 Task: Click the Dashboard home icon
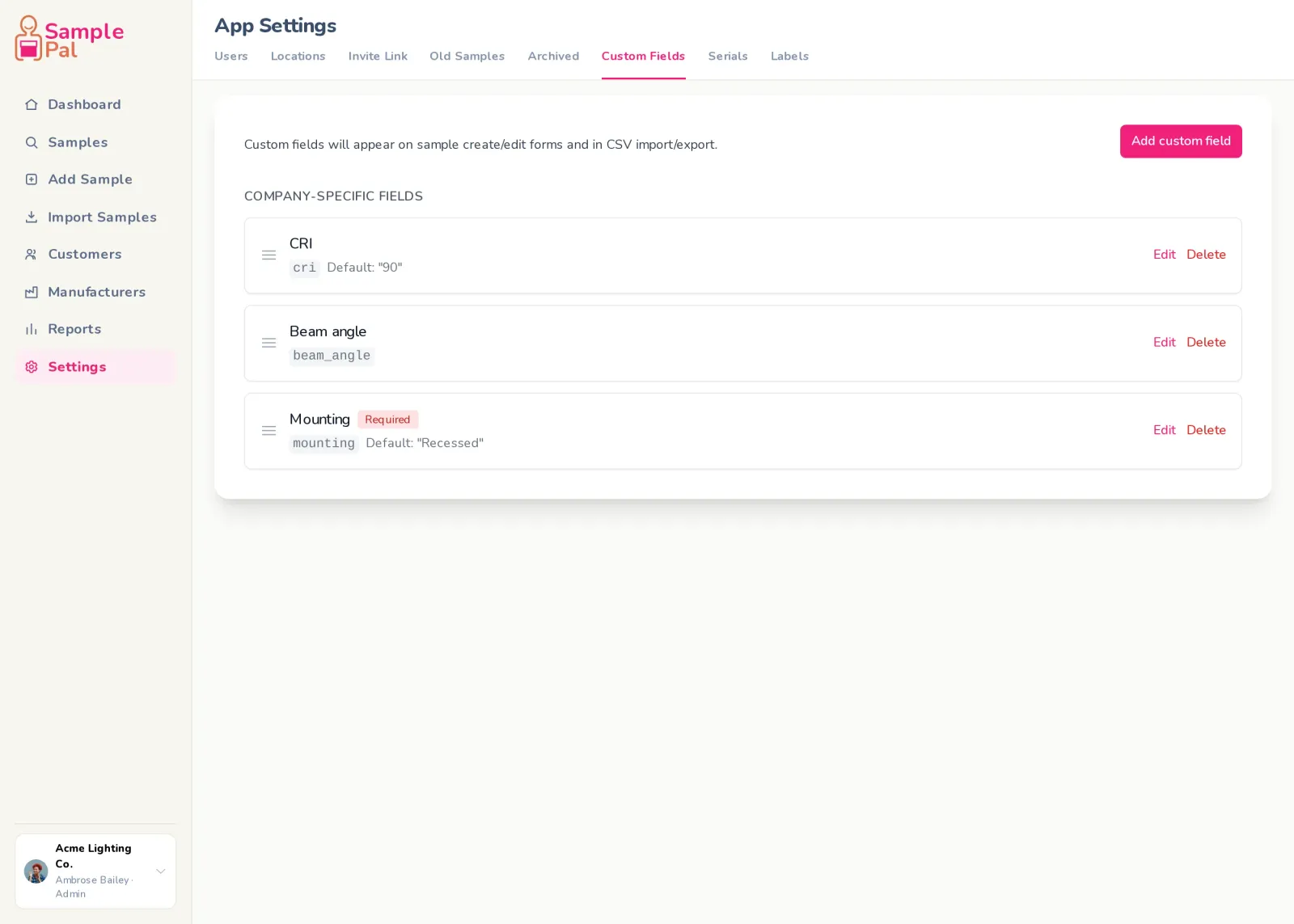point(32,104)
